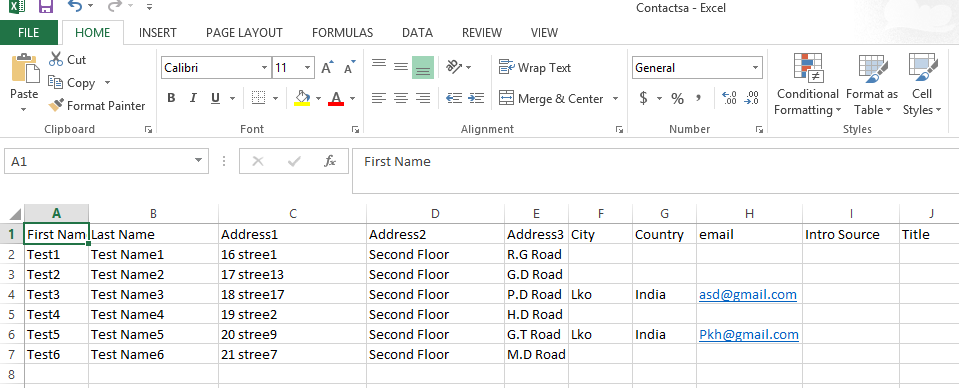Click in the formula bar text
Viewport: 959px width, 388px height.
click(x=398, y=162)
